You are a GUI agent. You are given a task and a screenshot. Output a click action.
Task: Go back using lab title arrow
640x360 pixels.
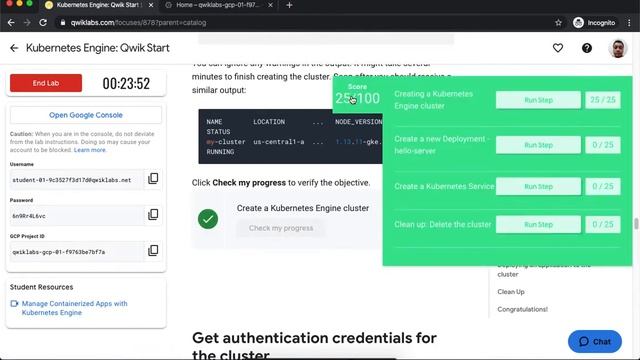14,48
